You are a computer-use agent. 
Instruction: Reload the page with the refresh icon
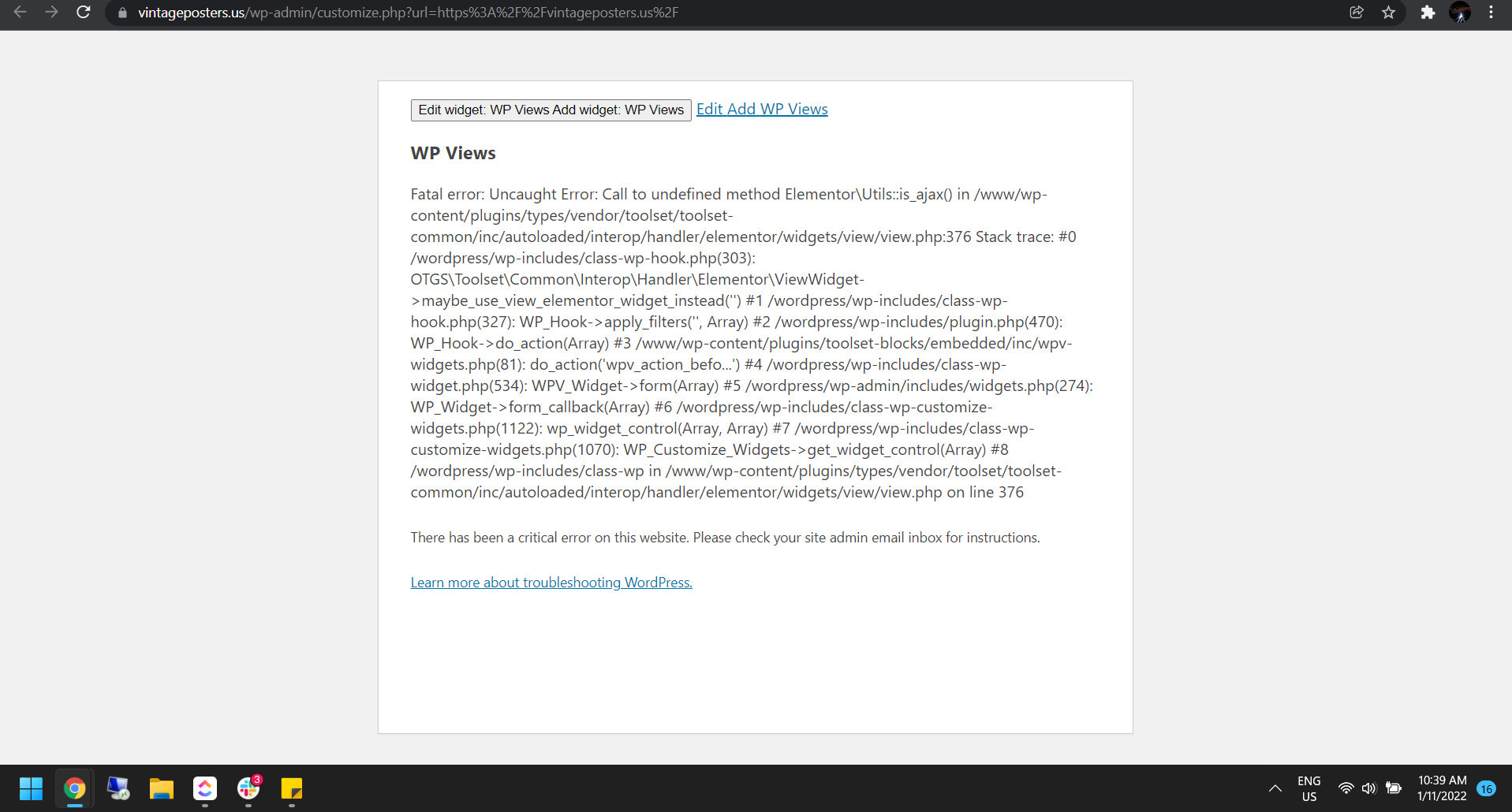(83, 13)
